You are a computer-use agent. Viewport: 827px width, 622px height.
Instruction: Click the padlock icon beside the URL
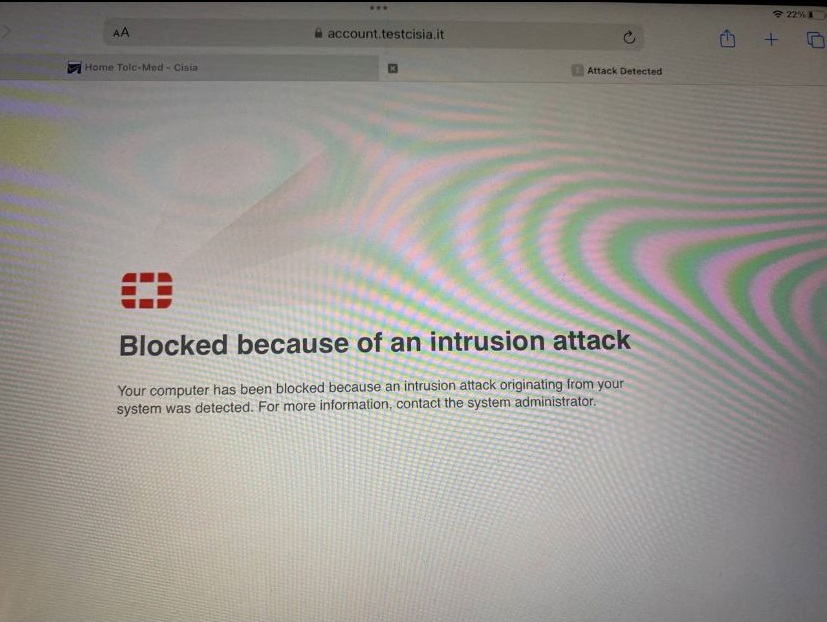pyautogui.click(x=318, y=33)
